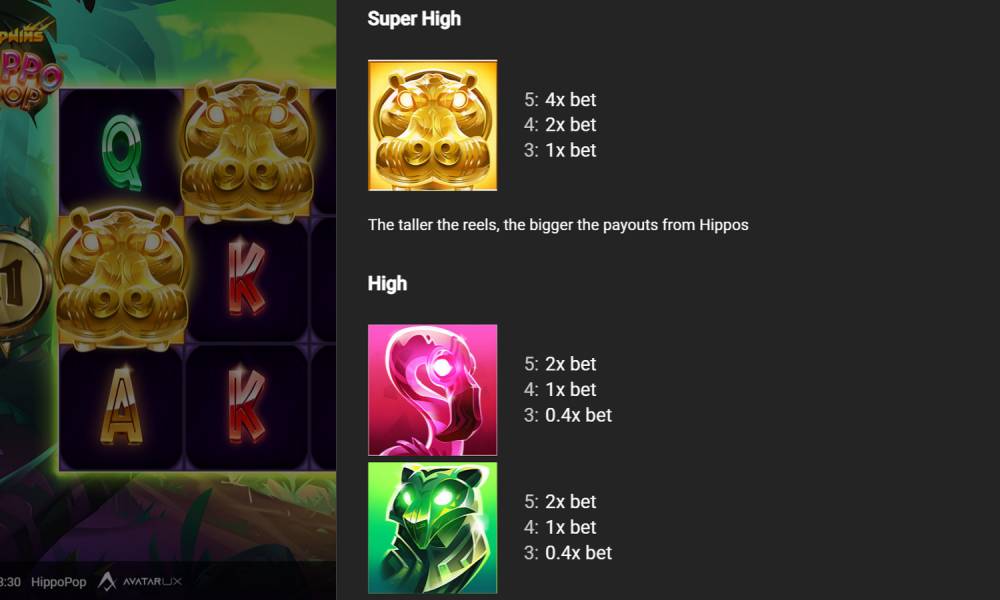Select the green jaguar paytable symbol
Screen dimensions: 1000x600
(x=432, y=528)
